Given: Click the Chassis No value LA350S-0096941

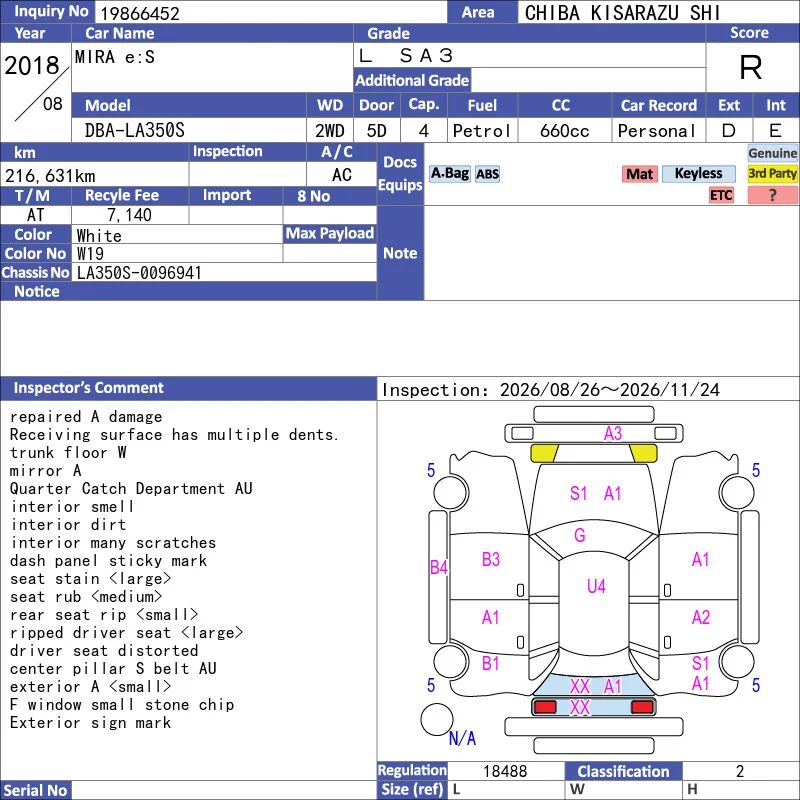Looking at the screenshot, I should 139,273.
